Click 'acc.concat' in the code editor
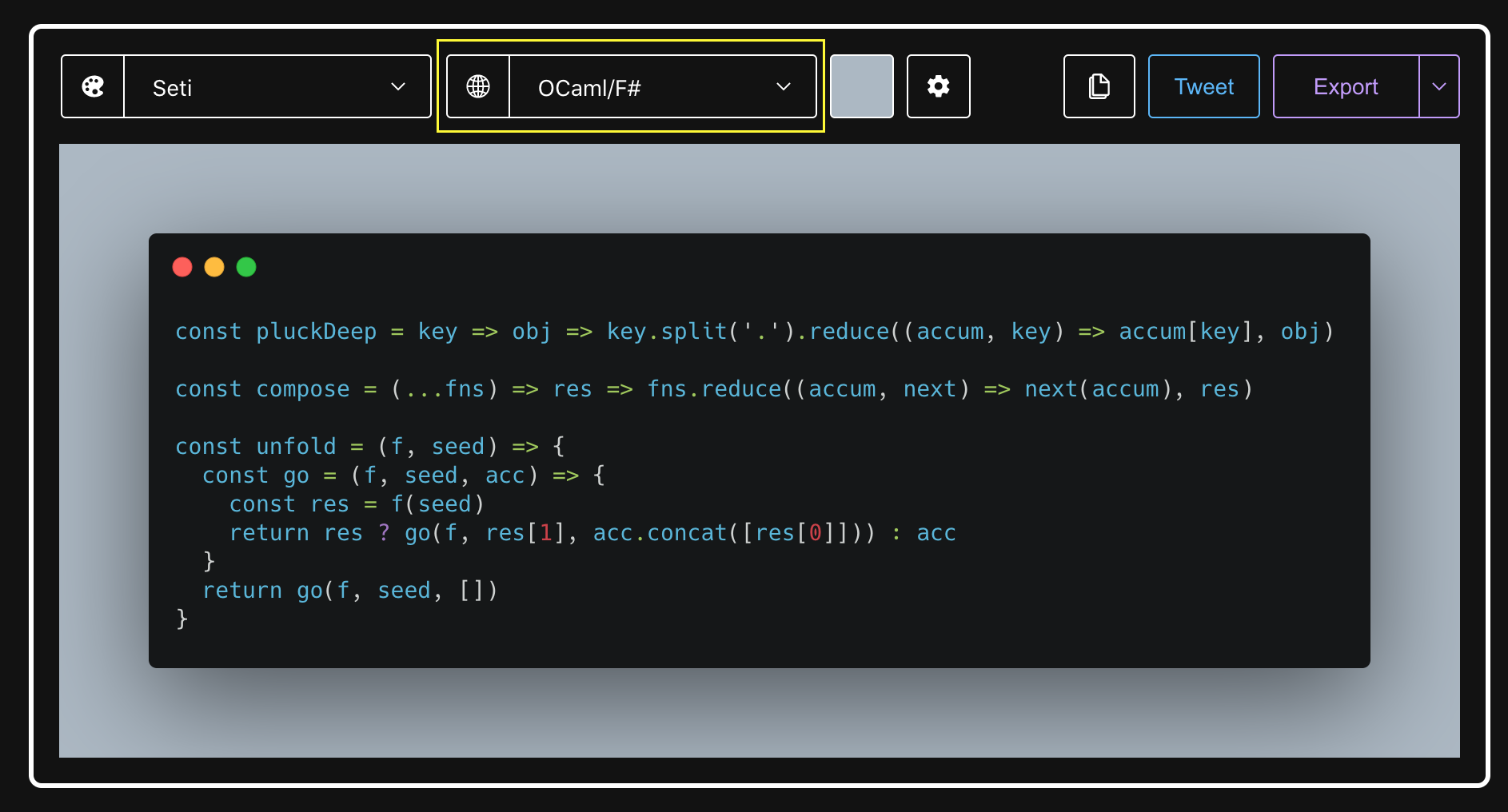The height and width of the screenshot is (812, 1508). point(660,533)
